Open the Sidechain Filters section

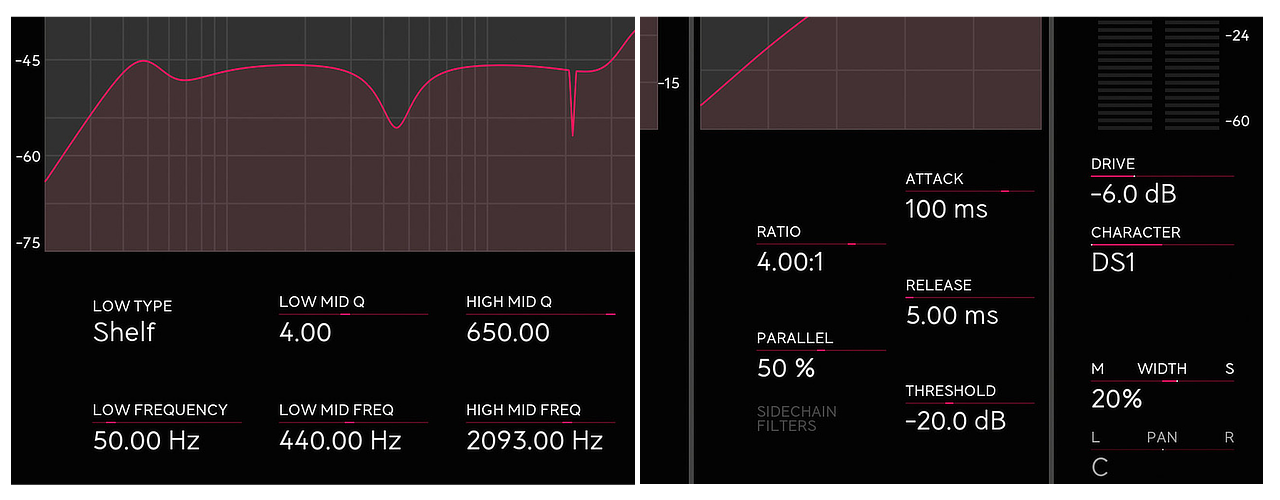click(797, 419)
